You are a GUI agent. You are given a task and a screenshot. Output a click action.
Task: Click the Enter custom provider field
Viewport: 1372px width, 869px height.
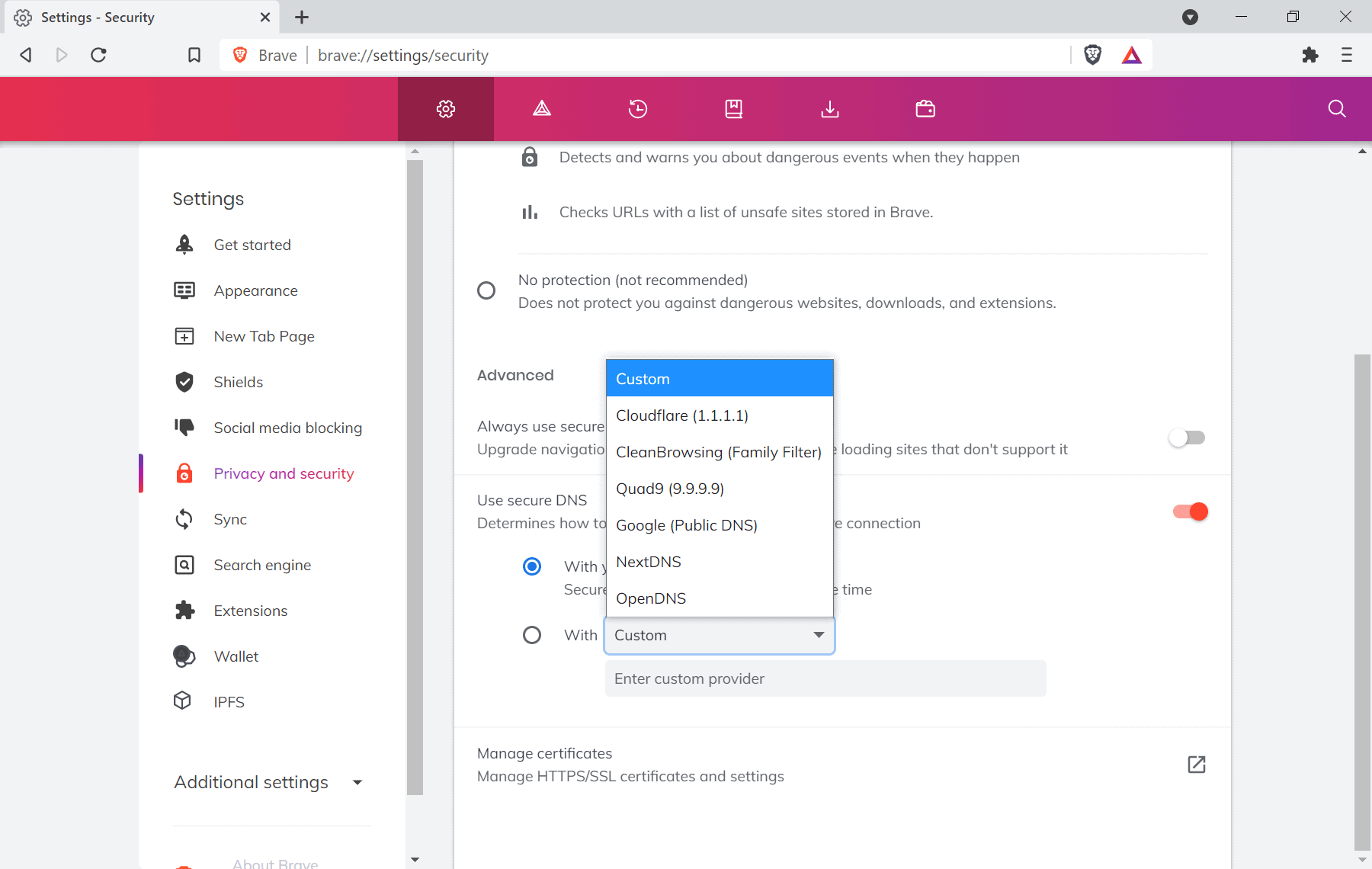pos(825,678)
